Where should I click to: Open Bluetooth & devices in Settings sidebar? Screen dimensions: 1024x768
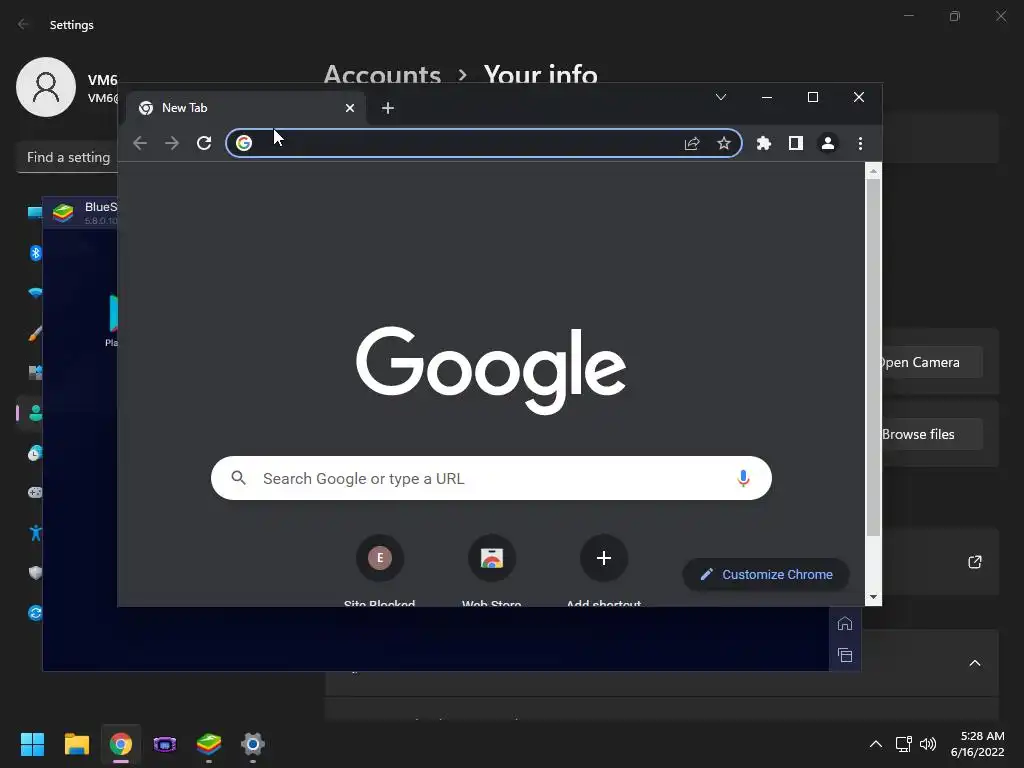[36, 253]
